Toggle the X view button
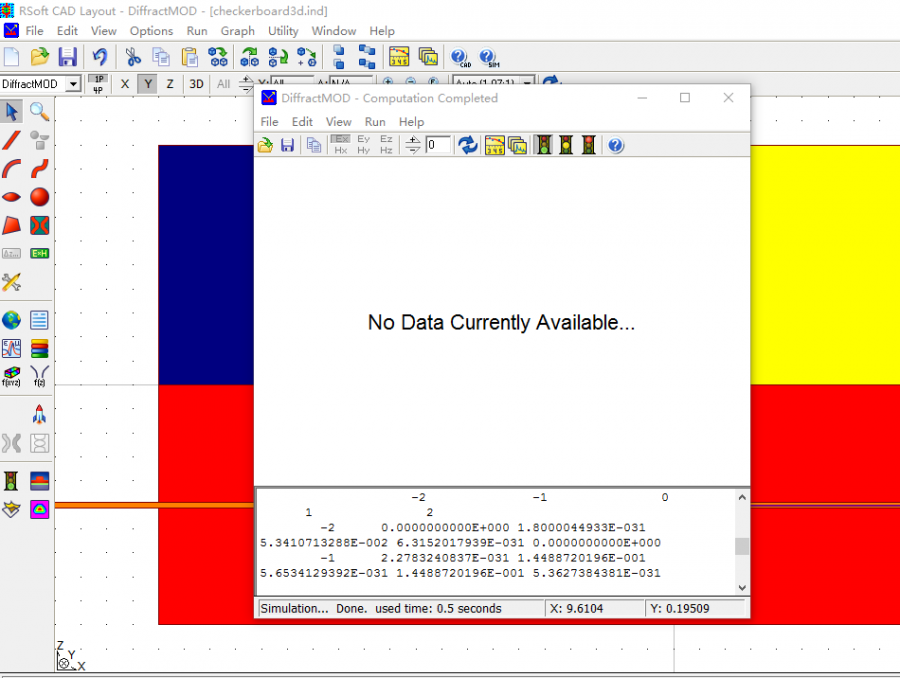The width and height of the screenshot is (900, 678). click(125, 84)
